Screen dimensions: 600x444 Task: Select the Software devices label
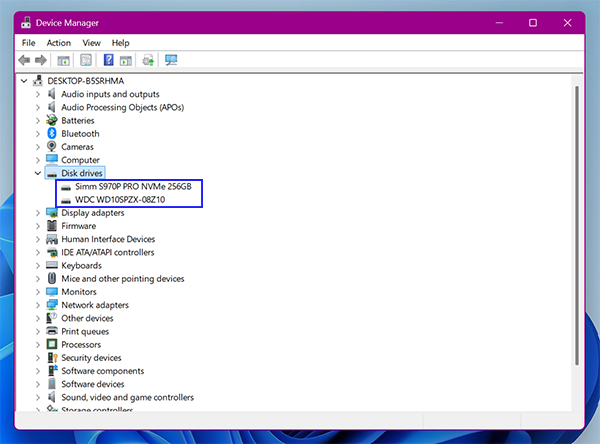click(x=93, y=384)
